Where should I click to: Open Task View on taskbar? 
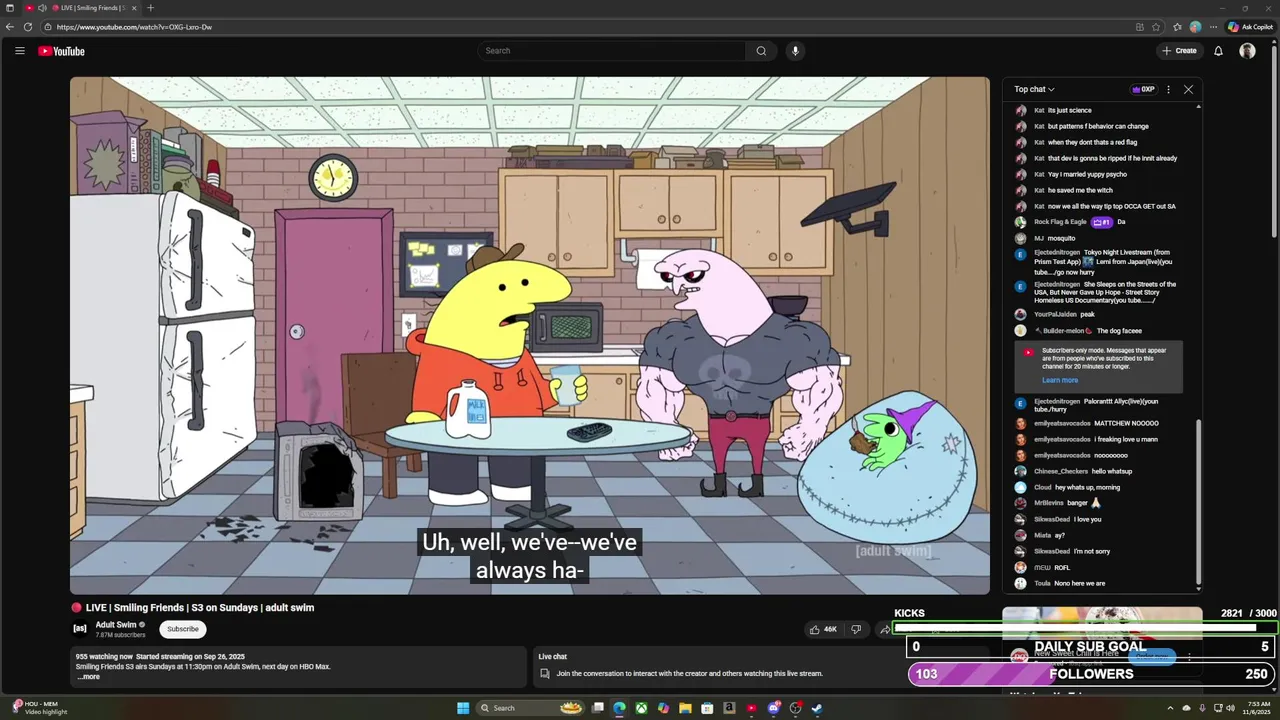pos(598,708)
